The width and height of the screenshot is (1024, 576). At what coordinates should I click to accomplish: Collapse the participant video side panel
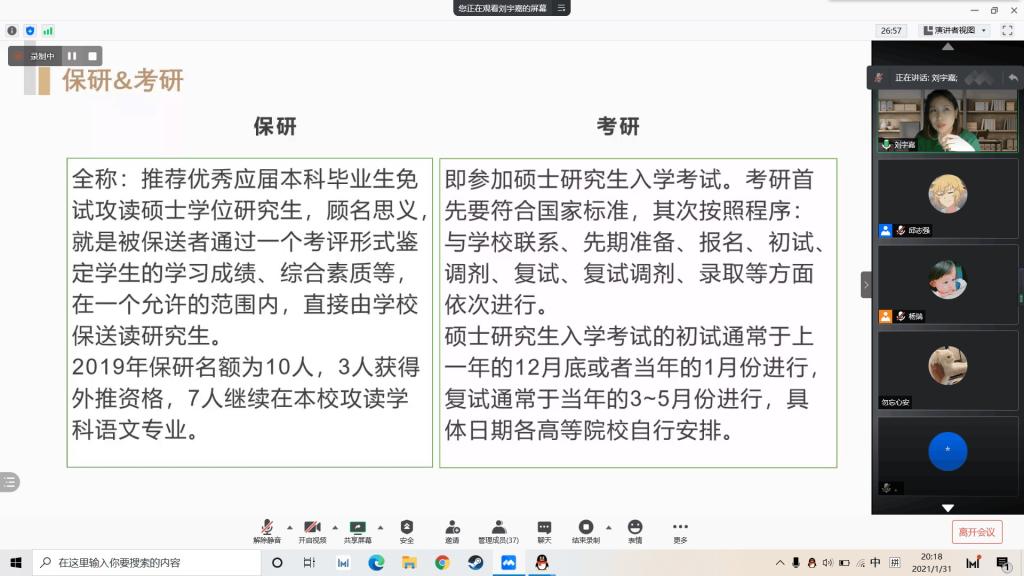tap(866, 285)
